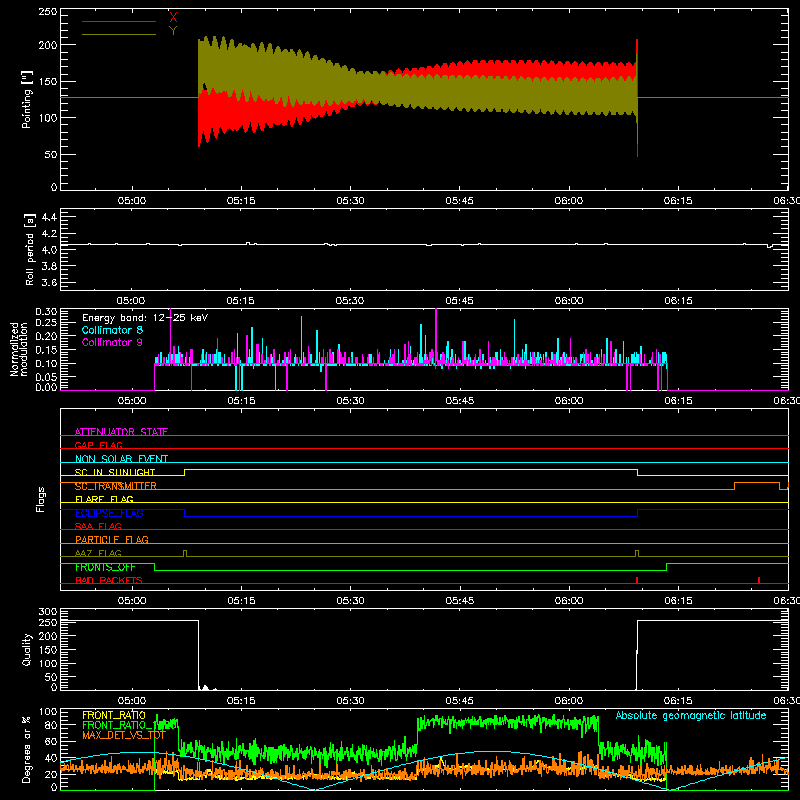Click the ATTENUATOR_STATE flag label
The width and height of the screenshot is (800, 800).
121,432
